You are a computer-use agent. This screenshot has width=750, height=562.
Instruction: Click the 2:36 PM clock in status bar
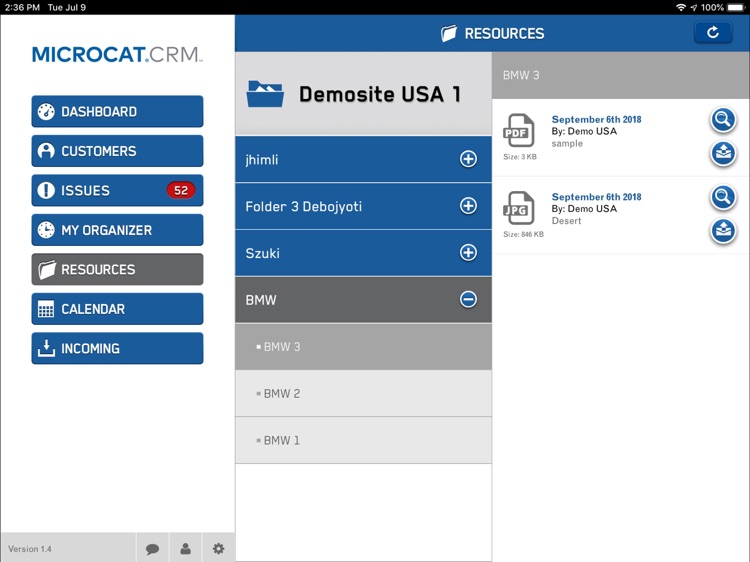coord(22,7)
